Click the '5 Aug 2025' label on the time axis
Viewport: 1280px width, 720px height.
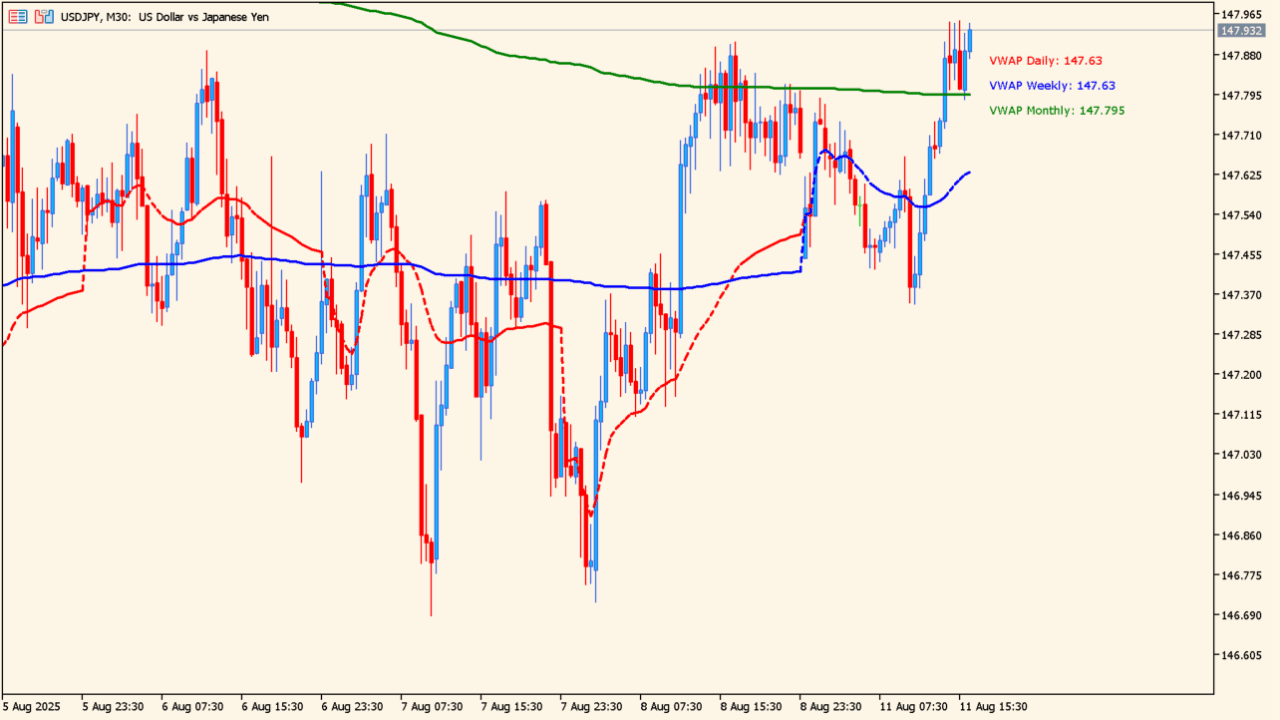click(x=32, y=705)
